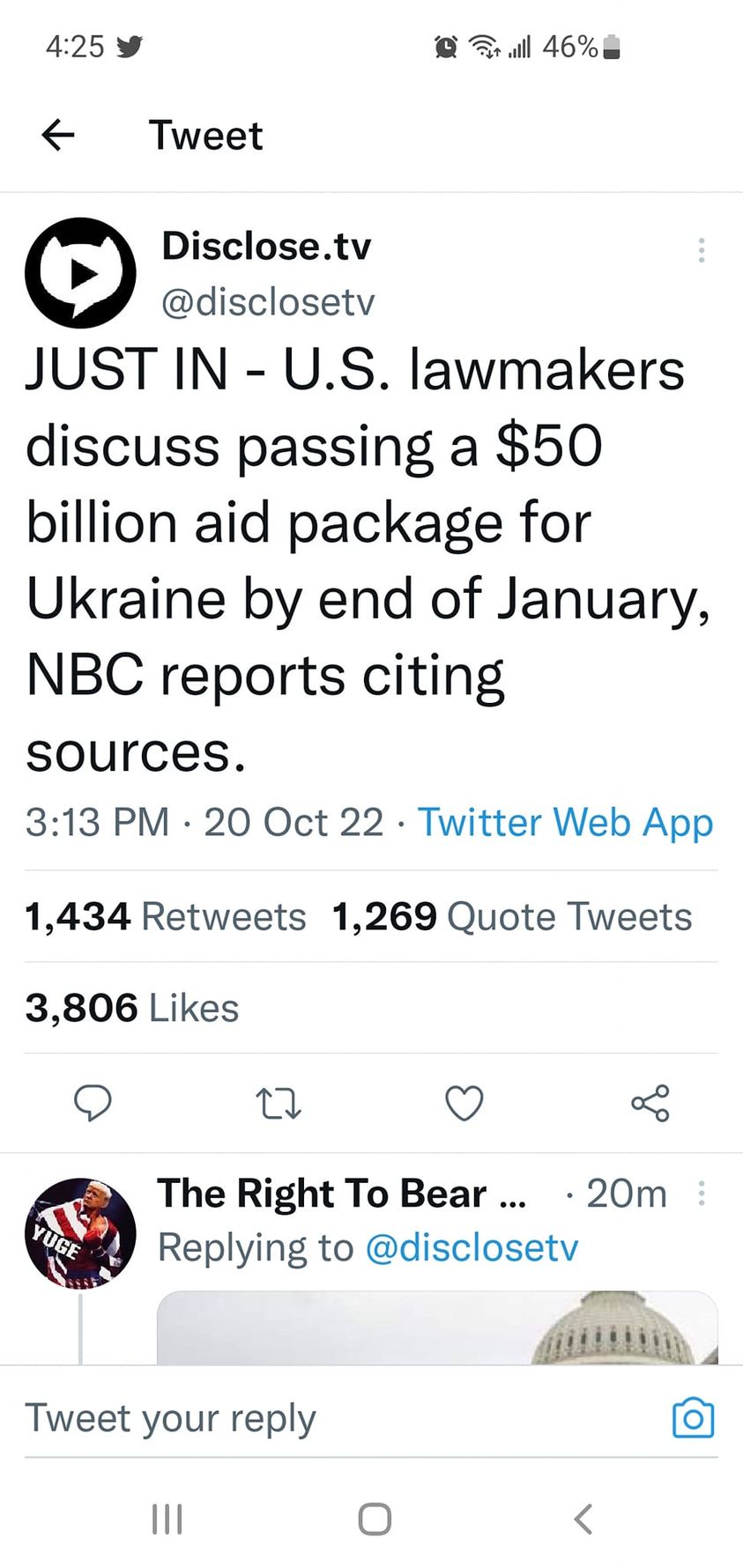
Task: Open the Twitter Web App link
Action: (565, 823)
